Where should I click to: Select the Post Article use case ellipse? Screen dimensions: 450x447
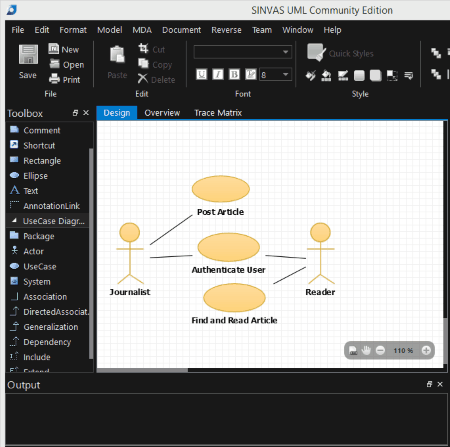[x=221, y=189]
